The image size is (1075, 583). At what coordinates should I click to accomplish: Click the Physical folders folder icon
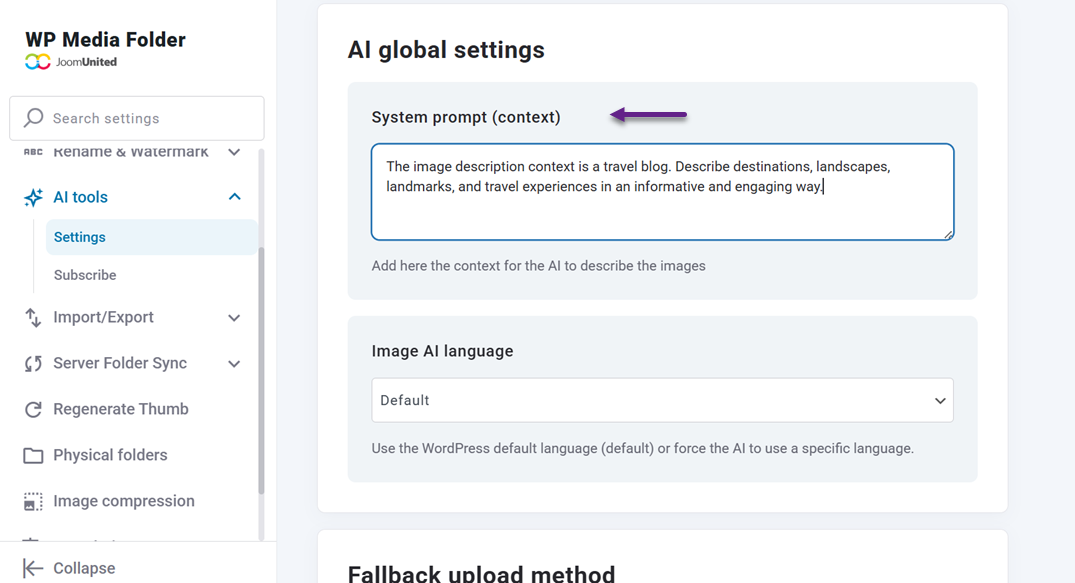click(33, 455)
